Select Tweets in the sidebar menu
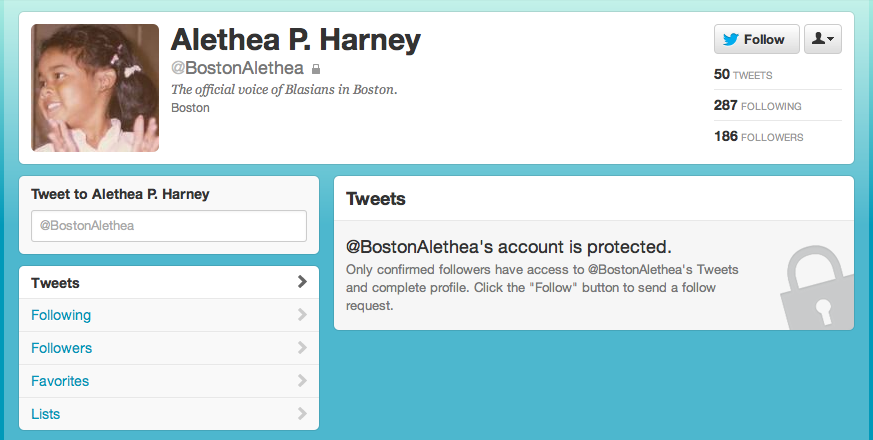This screenshot has height=440, width=873. tap(169, 282)
